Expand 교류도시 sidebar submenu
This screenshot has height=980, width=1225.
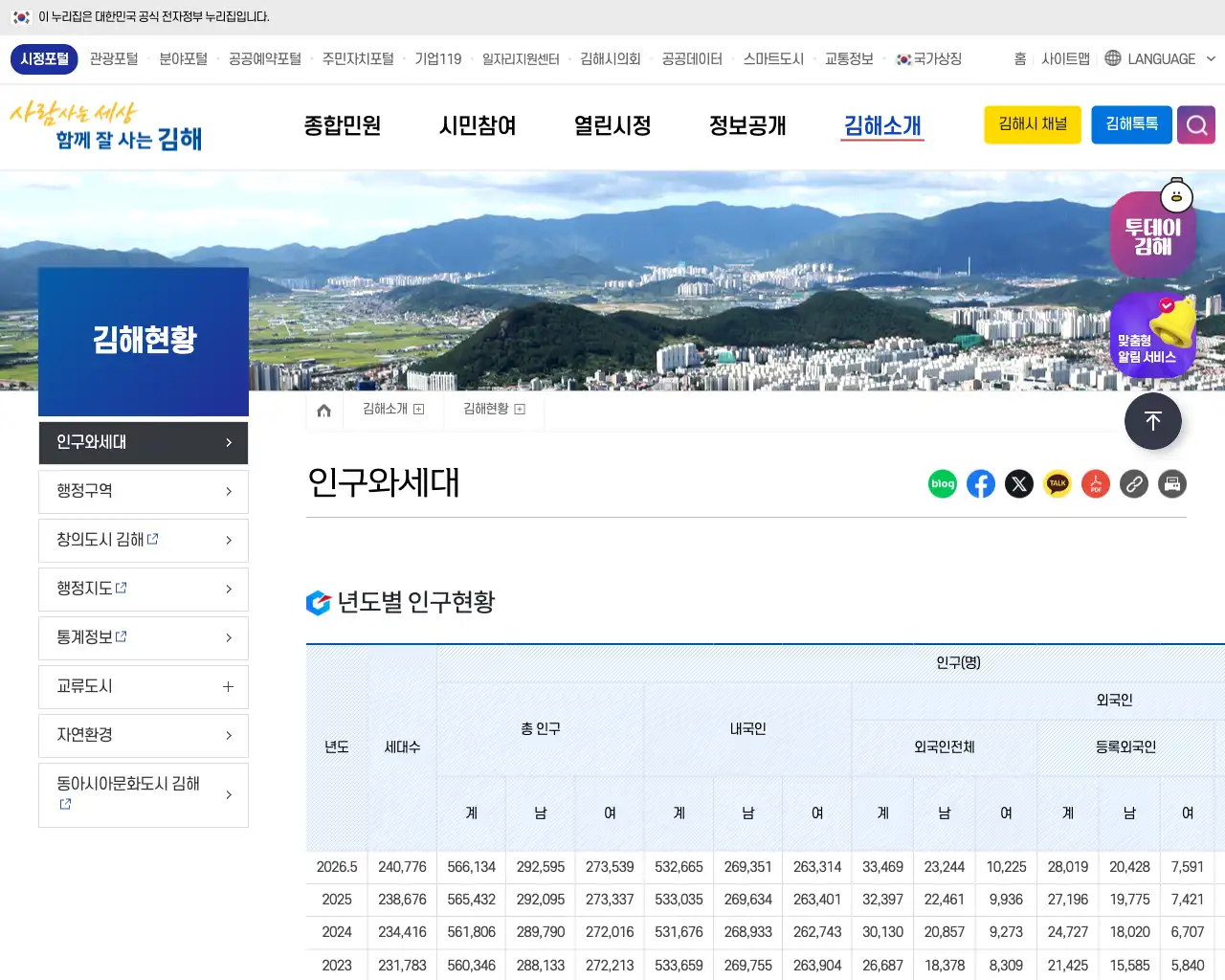point(228,687)
